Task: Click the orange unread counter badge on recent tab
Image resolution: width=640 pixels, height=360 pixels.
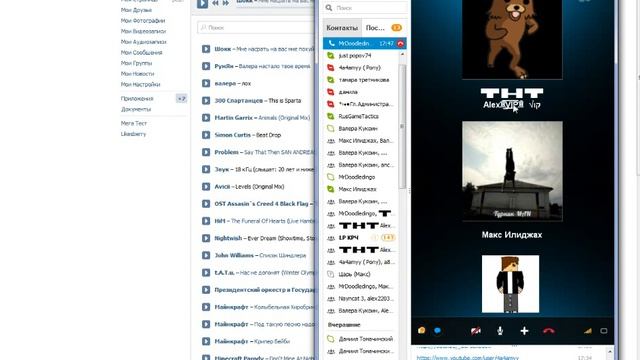Action: tap(396, 28)
